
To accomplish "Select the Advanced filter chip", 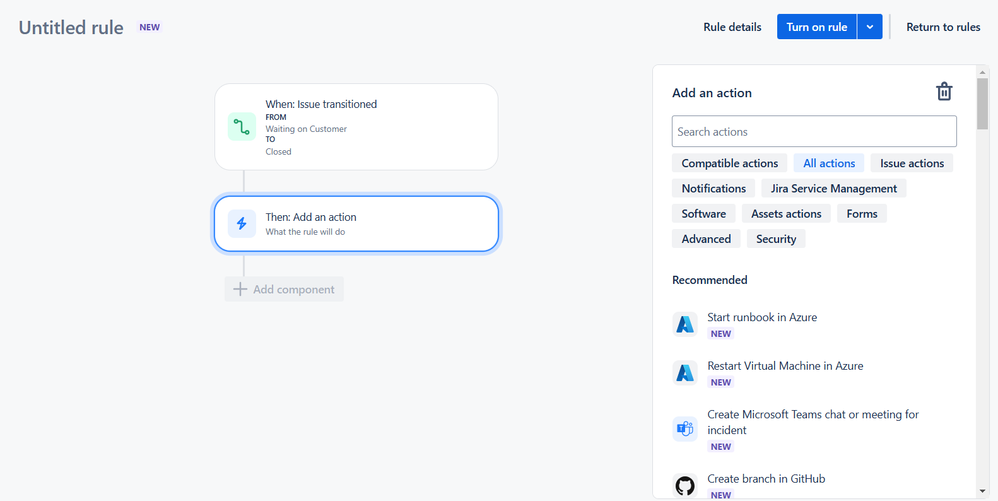I will (x=706, y=239).
